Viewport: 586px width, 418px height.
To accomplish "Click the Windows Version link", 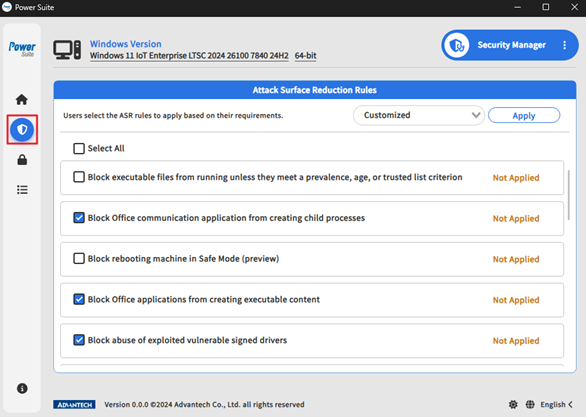I will click(126, 44).
